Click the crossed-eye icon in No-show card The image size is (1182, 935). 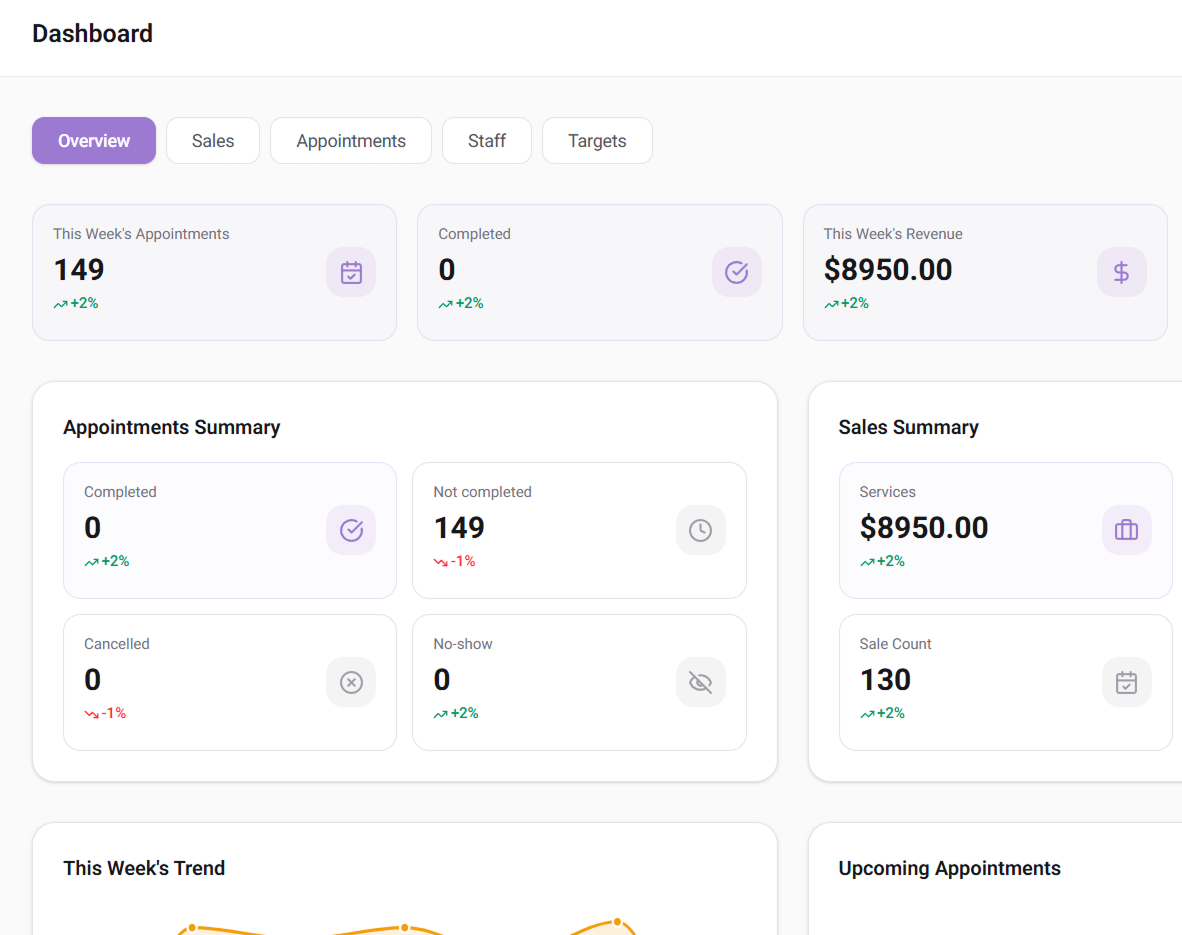[700, 682]
